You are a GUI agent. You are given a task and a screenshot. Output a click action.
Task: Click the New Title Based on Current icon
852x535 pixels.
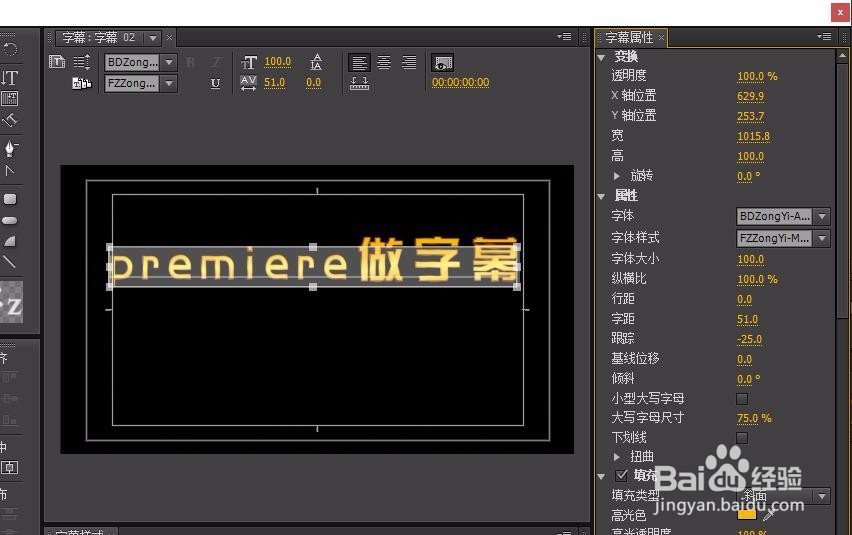57,62
